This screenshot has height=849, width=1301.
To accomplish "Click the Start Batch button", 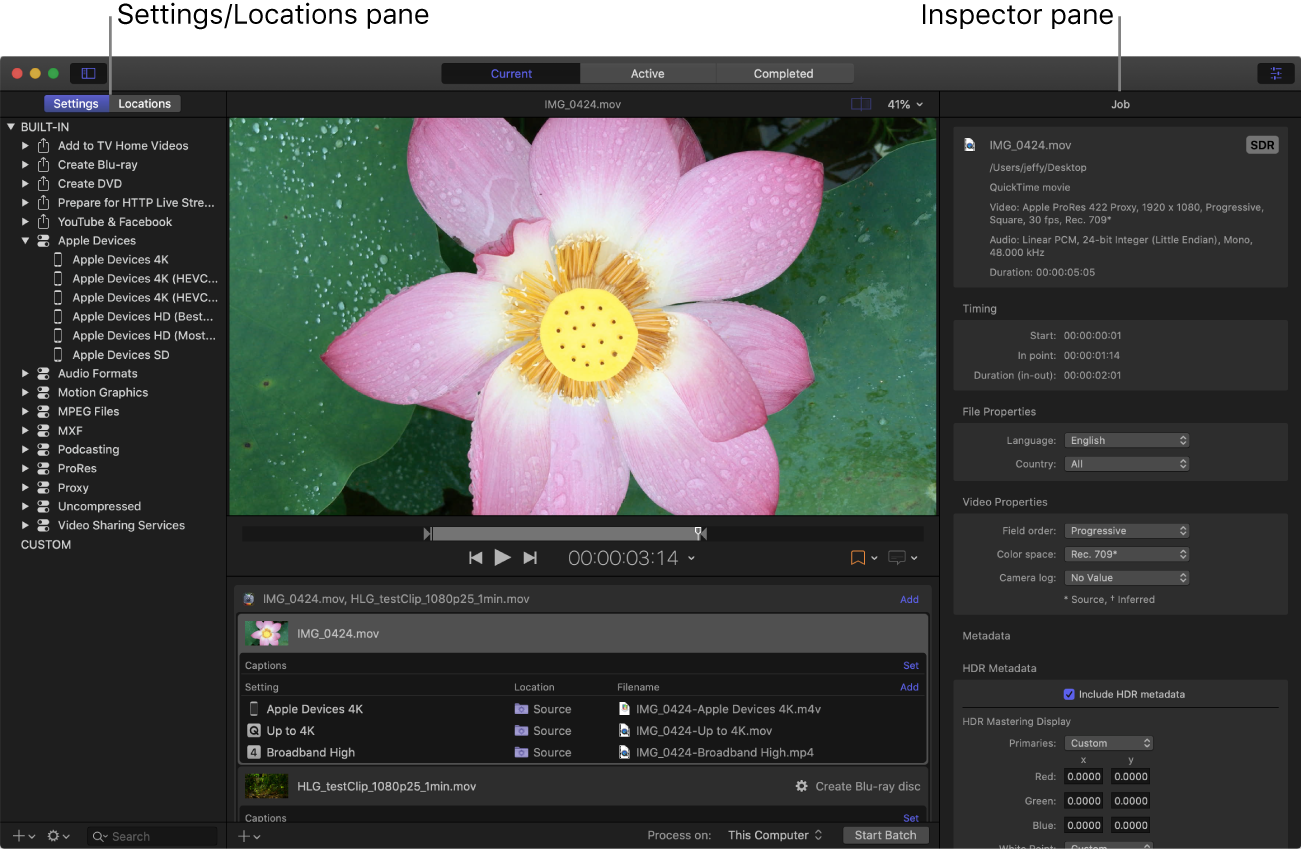I will point(884,835).
